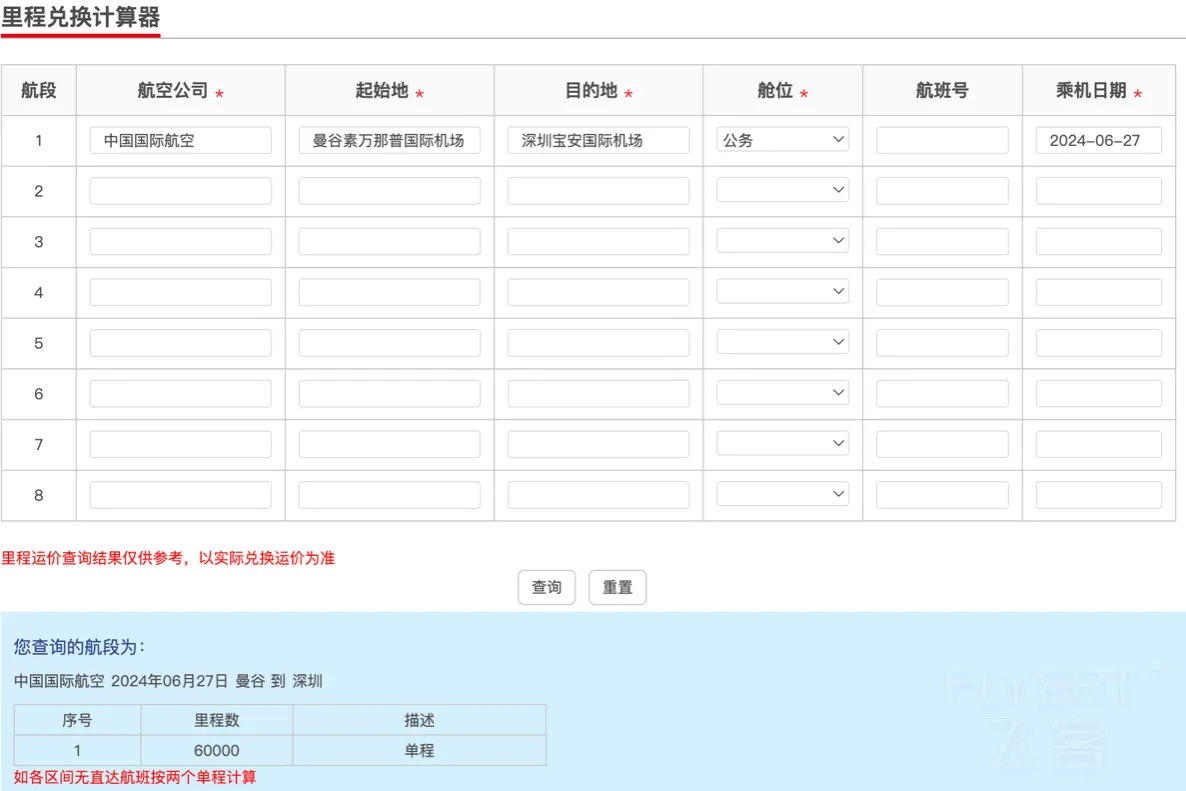Open the 舱位 dropdown in row 2
The width and height of the screenshot is (1186, 791).
(782, 191)
